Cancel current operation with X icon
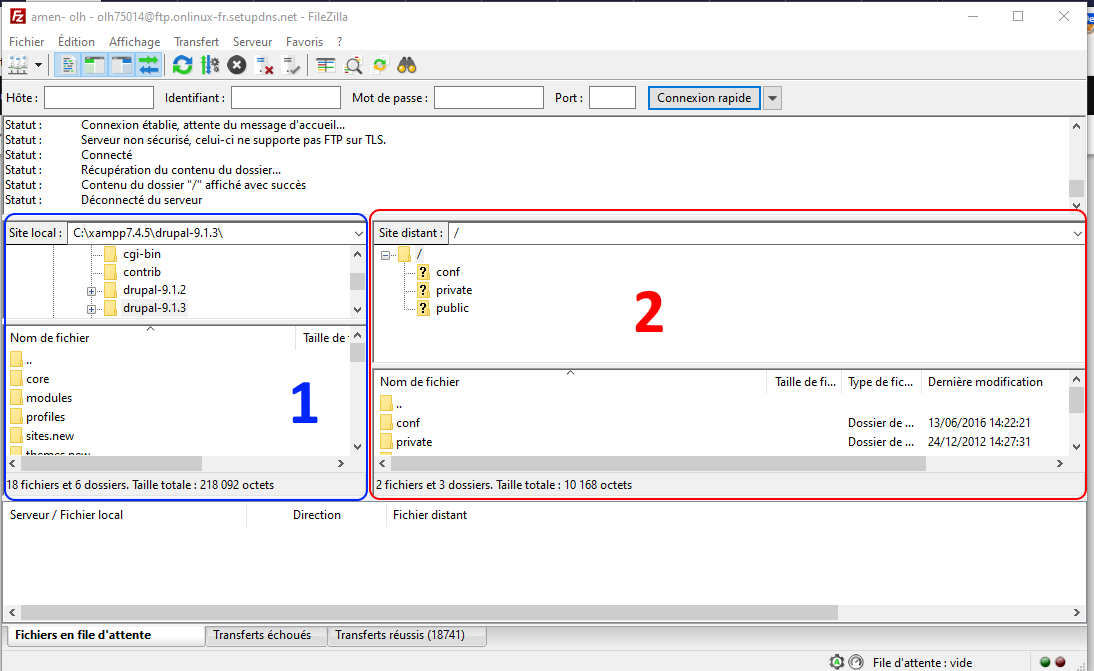 pyautogui.click(x=236, y=66)
